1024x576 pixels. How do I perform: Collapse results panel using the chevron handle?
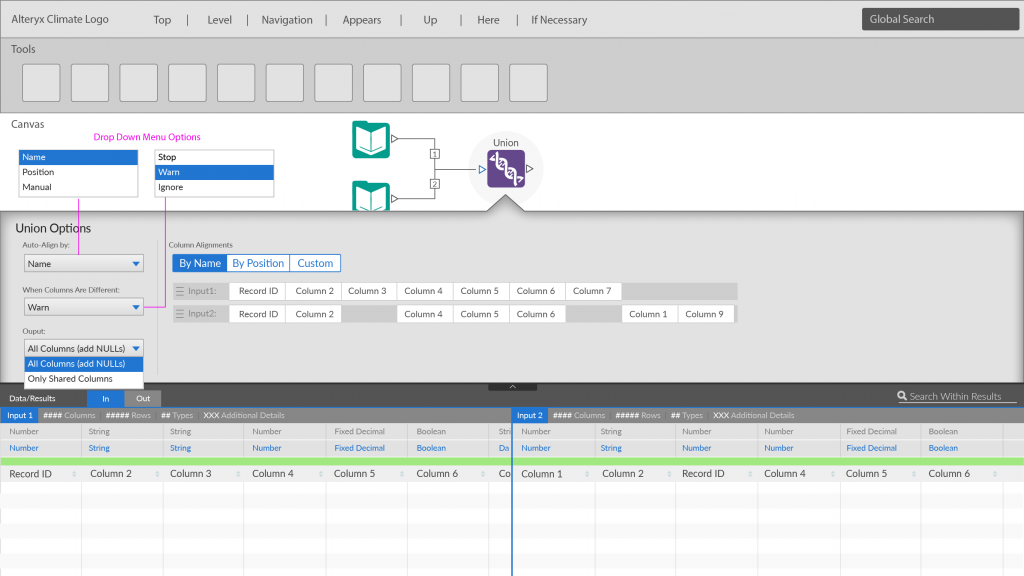[x=512, y=386]
